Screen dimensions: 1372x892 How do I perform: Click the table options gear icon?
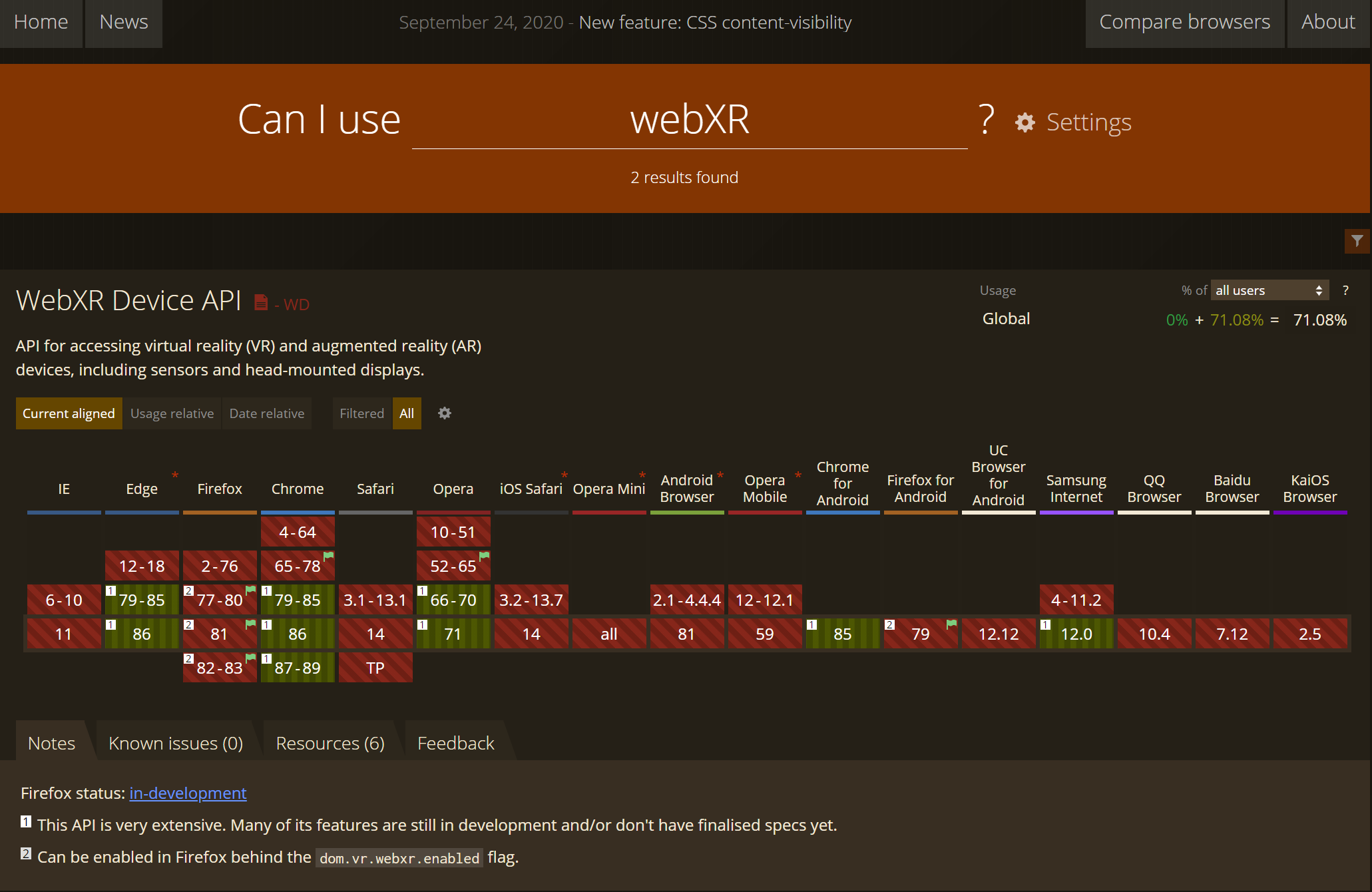pyautogui.click(x=445, y=413)
